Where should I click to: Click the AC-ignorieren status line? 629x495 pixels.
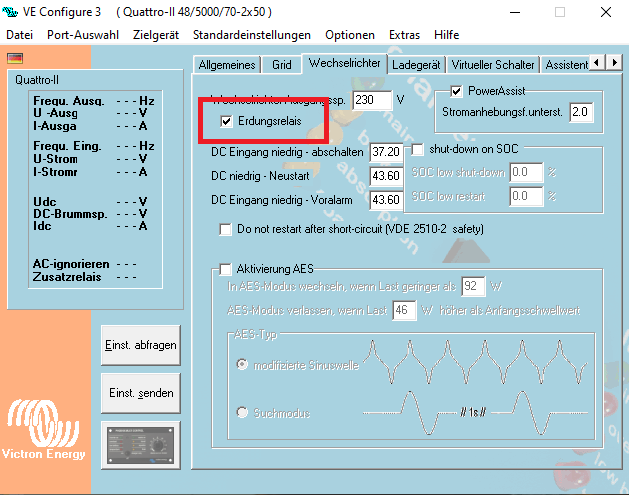(85, 264)
